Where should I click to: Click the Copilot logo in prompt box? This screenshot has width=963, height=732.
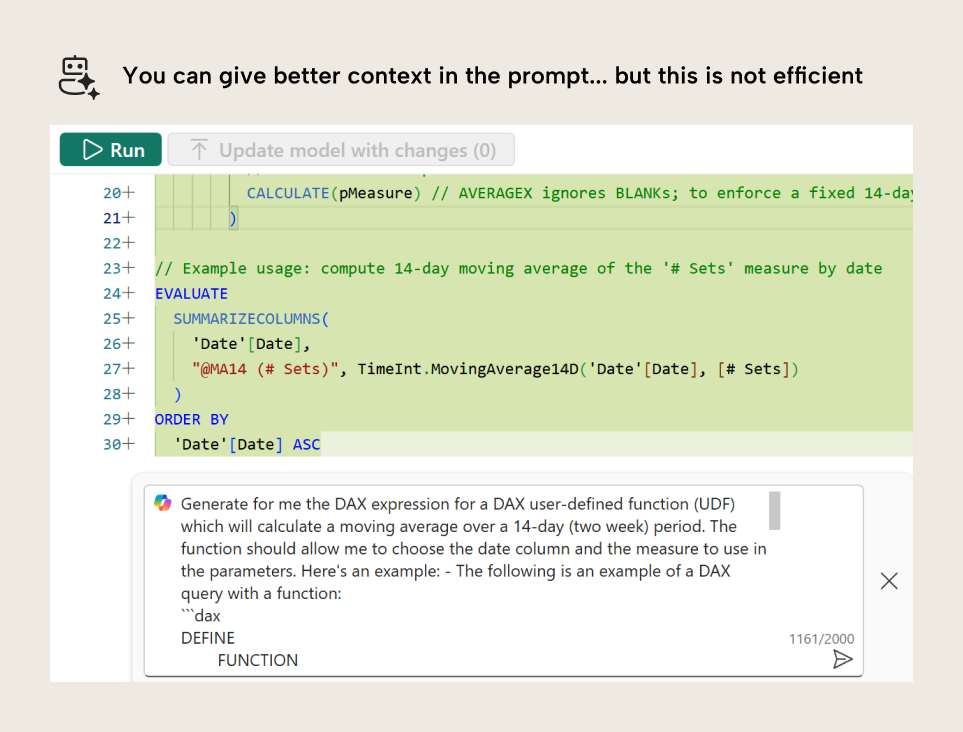[163, 503]
